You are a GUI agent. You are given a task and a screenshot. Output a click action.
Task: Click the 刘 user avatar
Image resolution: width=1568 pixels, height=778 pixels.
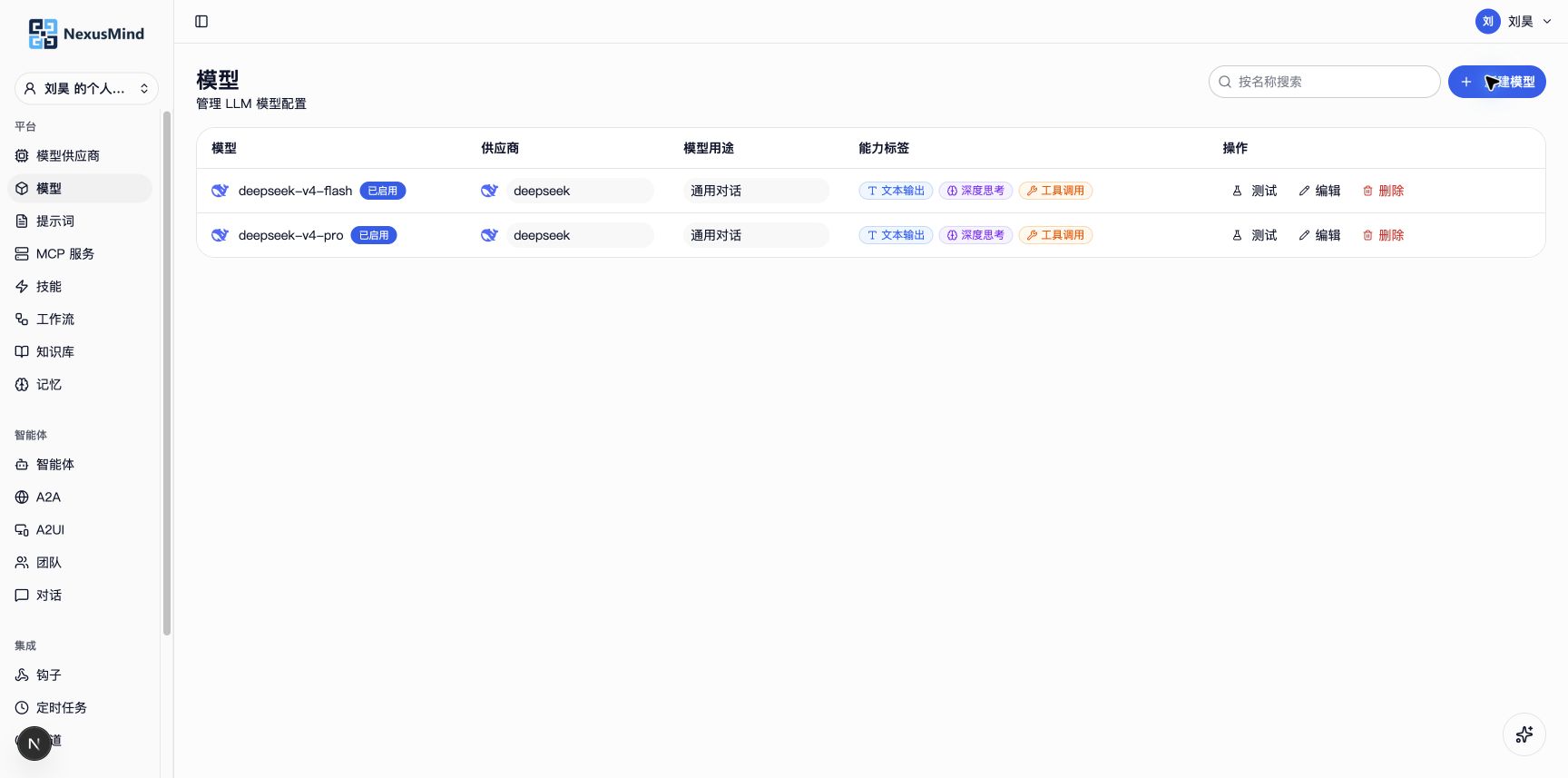[1488, 22]
